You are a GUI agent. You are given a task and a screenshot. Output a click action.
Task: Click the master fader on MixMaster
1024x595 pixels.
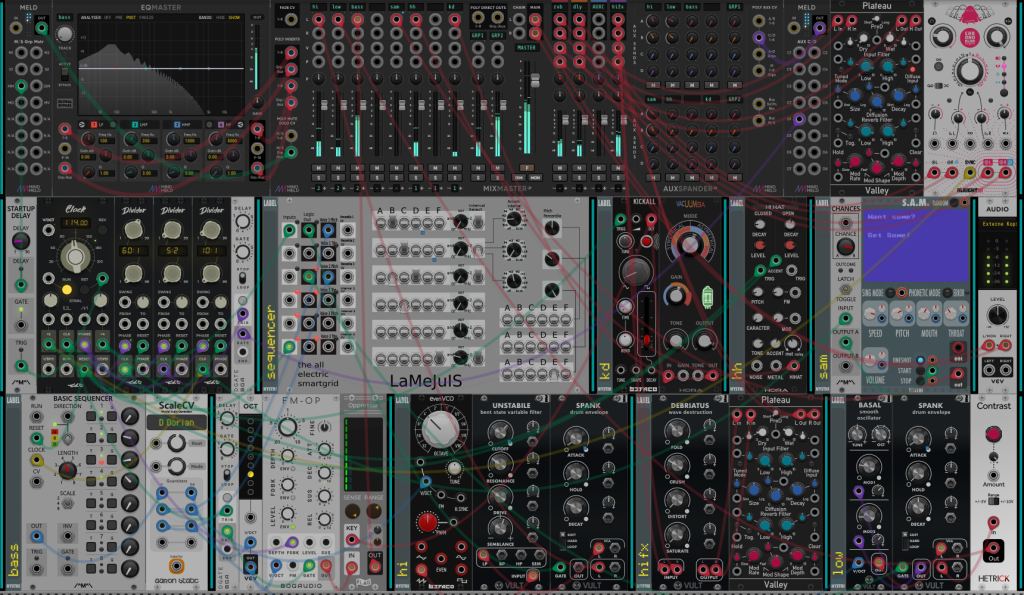(535, 81)
